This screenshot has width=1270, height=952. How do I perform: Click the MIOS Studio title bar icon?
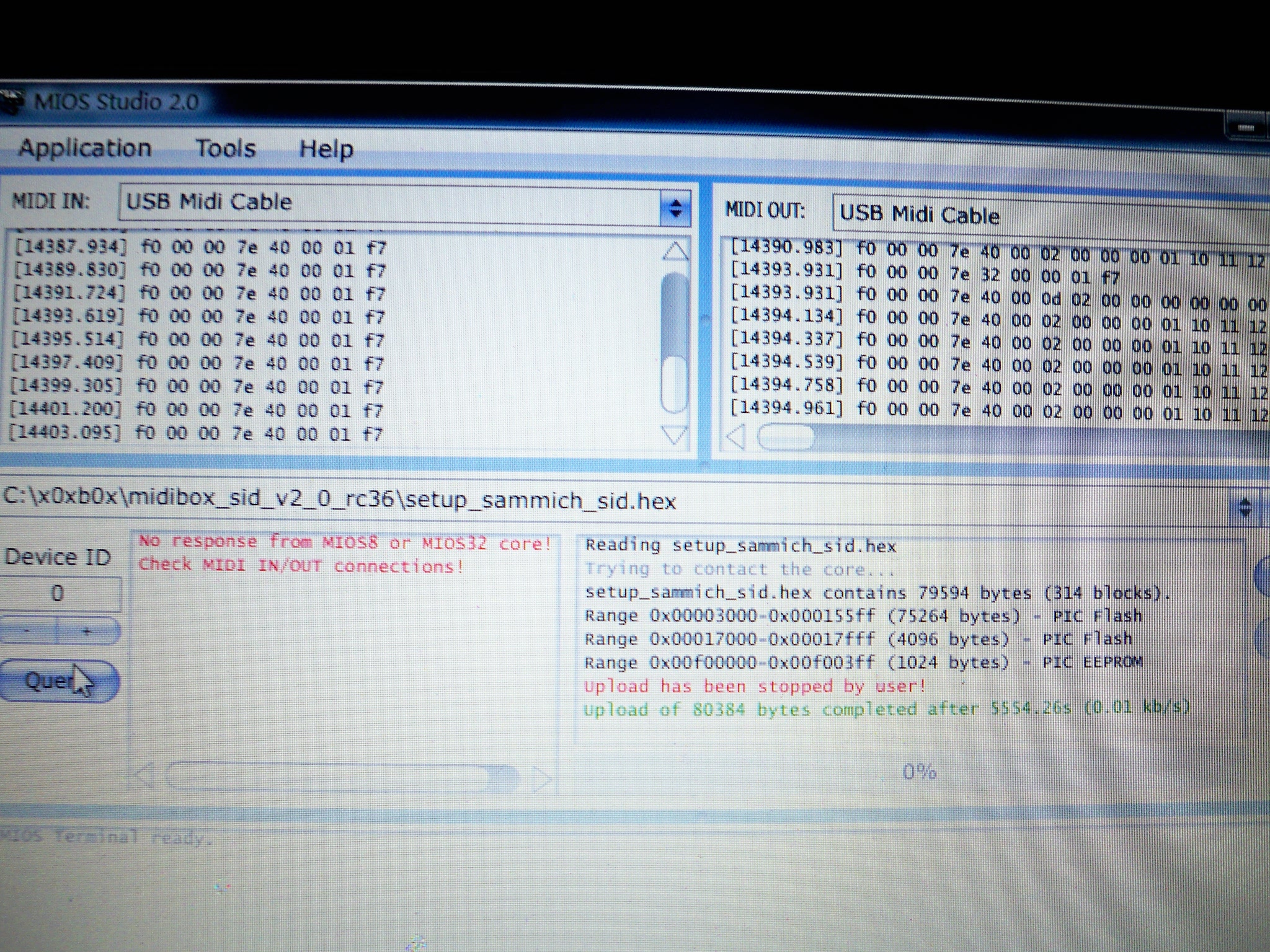click(12, 102)
